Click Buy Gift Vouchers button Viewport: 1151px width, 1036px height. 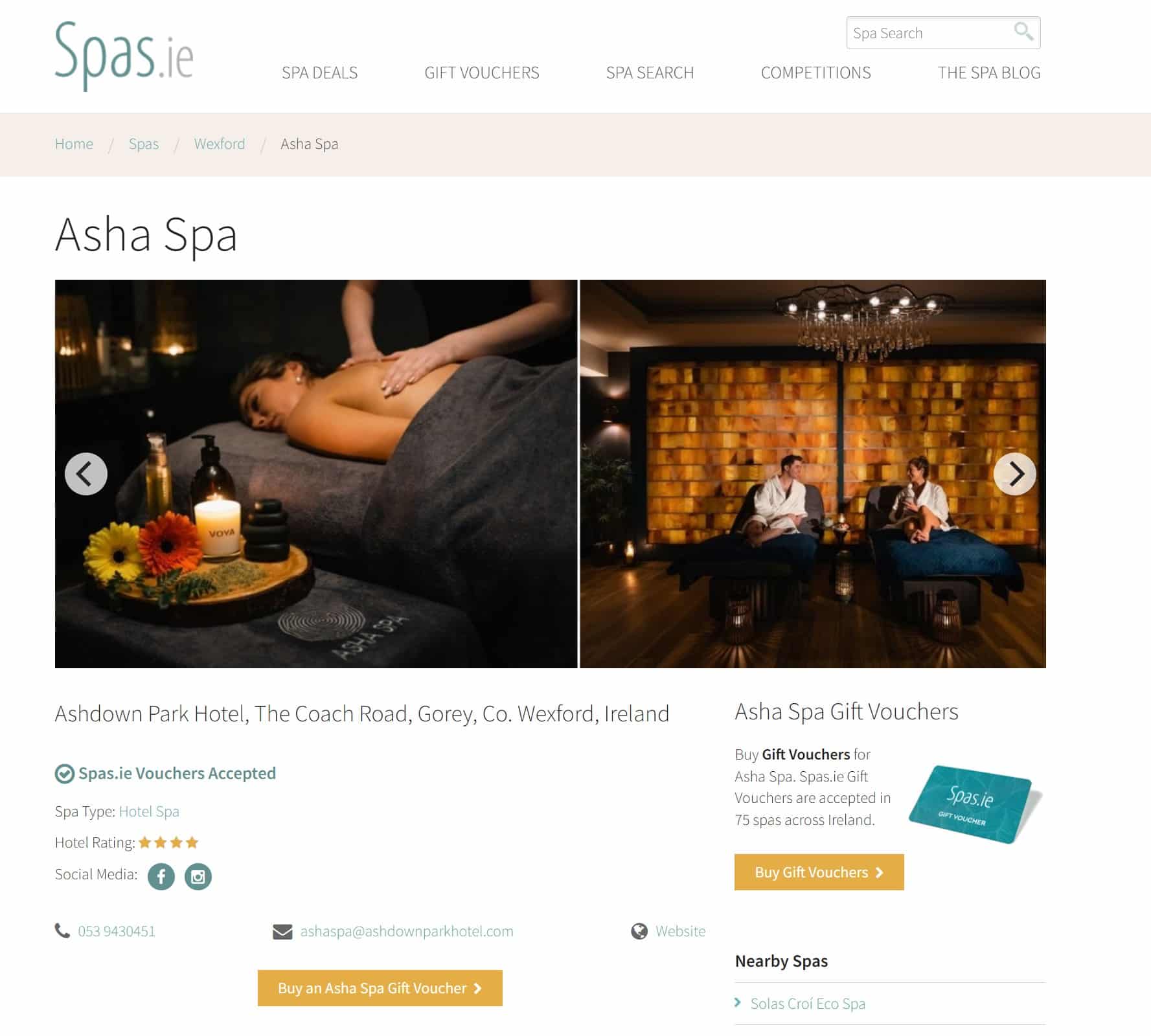tap(819, 872)
